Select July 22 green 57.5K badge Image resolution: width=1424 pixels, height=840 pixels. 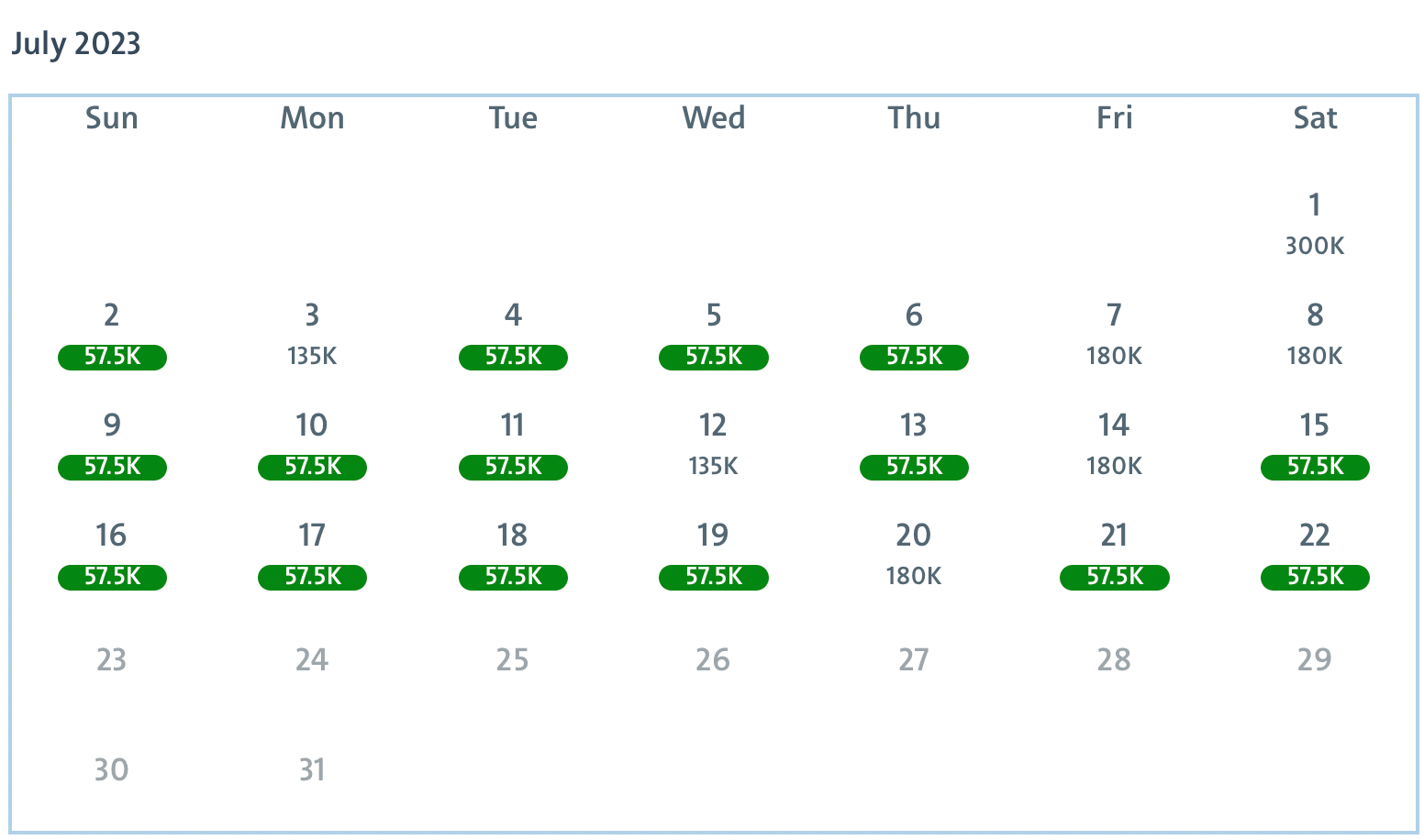coord(1314,577)
